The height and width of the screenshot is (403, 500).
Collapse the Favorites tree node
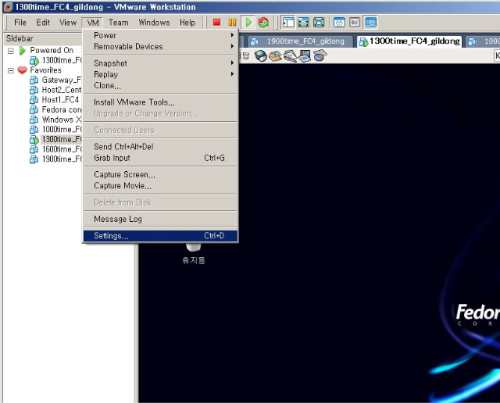(x=11, y=71)
